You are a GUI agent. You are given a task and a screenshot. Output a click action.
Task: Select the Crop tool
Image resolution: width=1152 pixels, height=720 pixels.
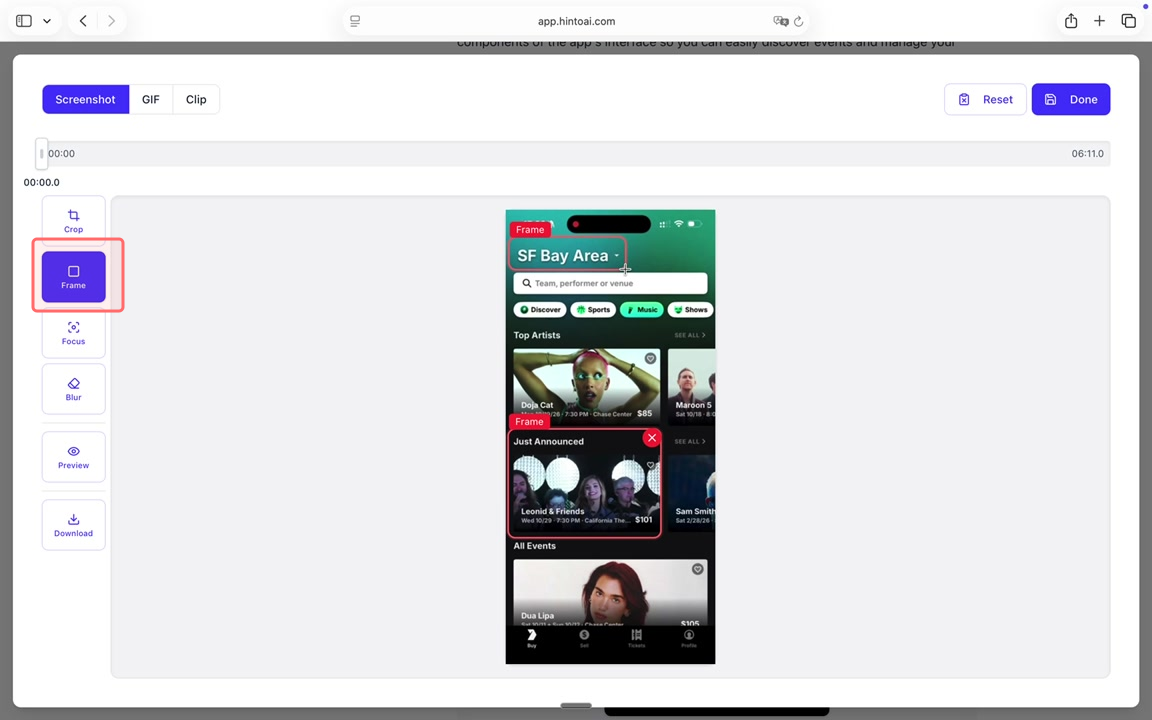coord(73,221)
